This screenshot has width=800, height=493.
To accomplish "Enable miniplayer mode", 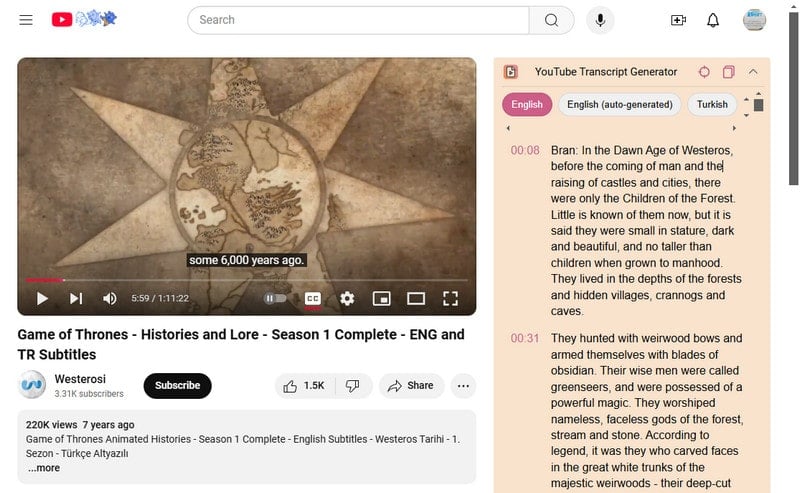I will [x=382, y=299].
